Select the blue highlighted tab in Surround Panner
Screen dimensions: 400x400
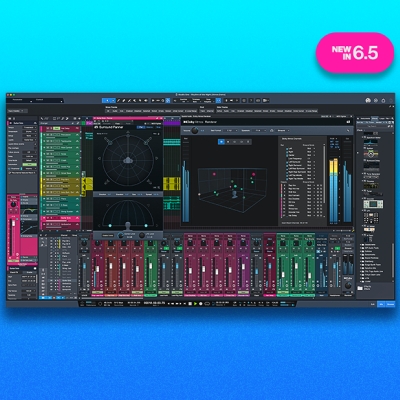(141, 127)
